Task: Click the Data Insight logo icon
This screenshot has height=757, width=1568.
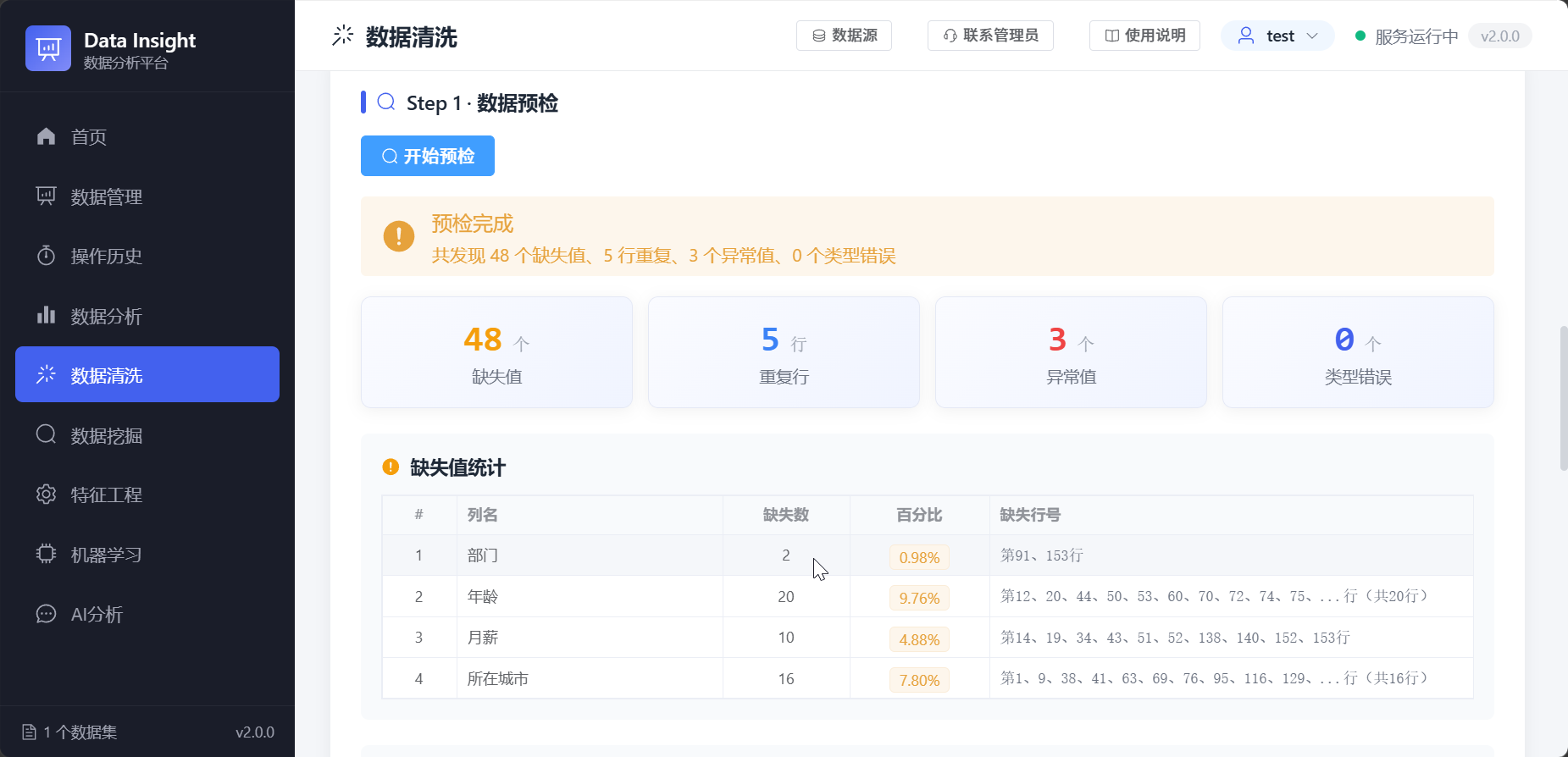Action: [48, 48]
